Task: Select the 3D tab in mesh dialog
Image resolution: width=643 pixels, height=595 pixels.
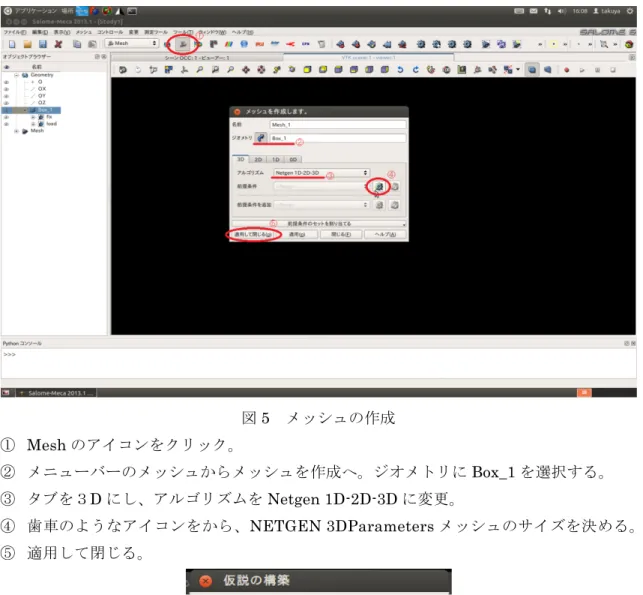Action: [x=240, y=159]
